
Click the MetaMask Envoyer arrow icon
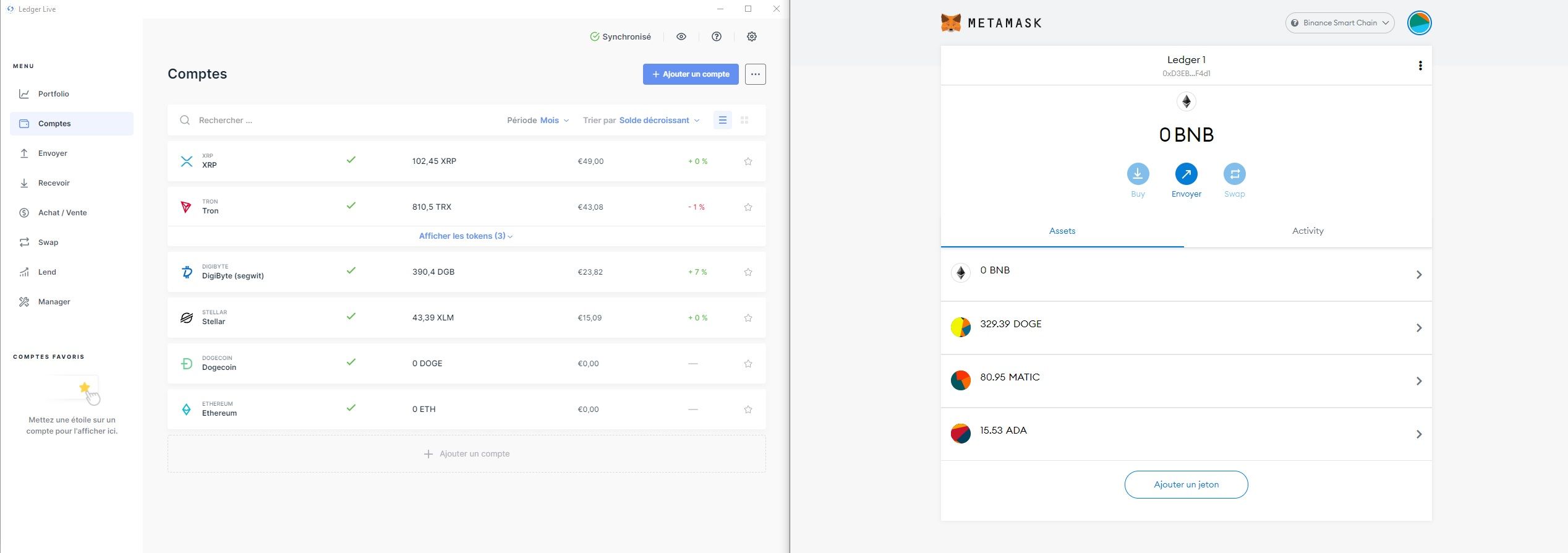point(1186,174)
